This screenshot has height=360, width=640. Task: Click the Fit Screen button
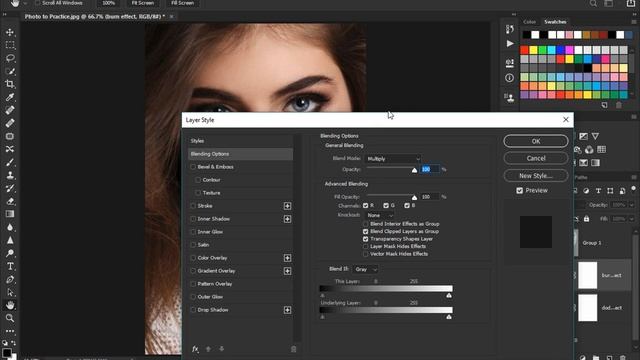click(142, 3)
